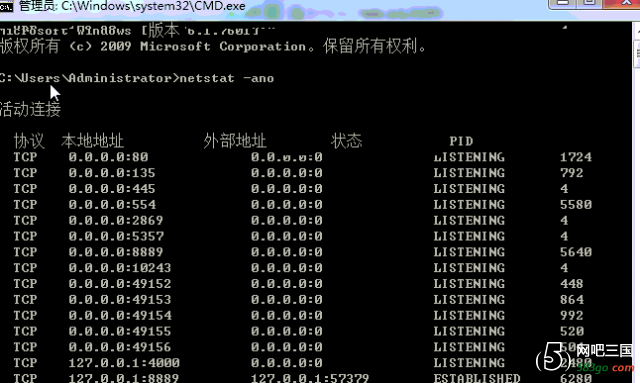Click the CMD system icon in title bar

(x=6, y=6)
